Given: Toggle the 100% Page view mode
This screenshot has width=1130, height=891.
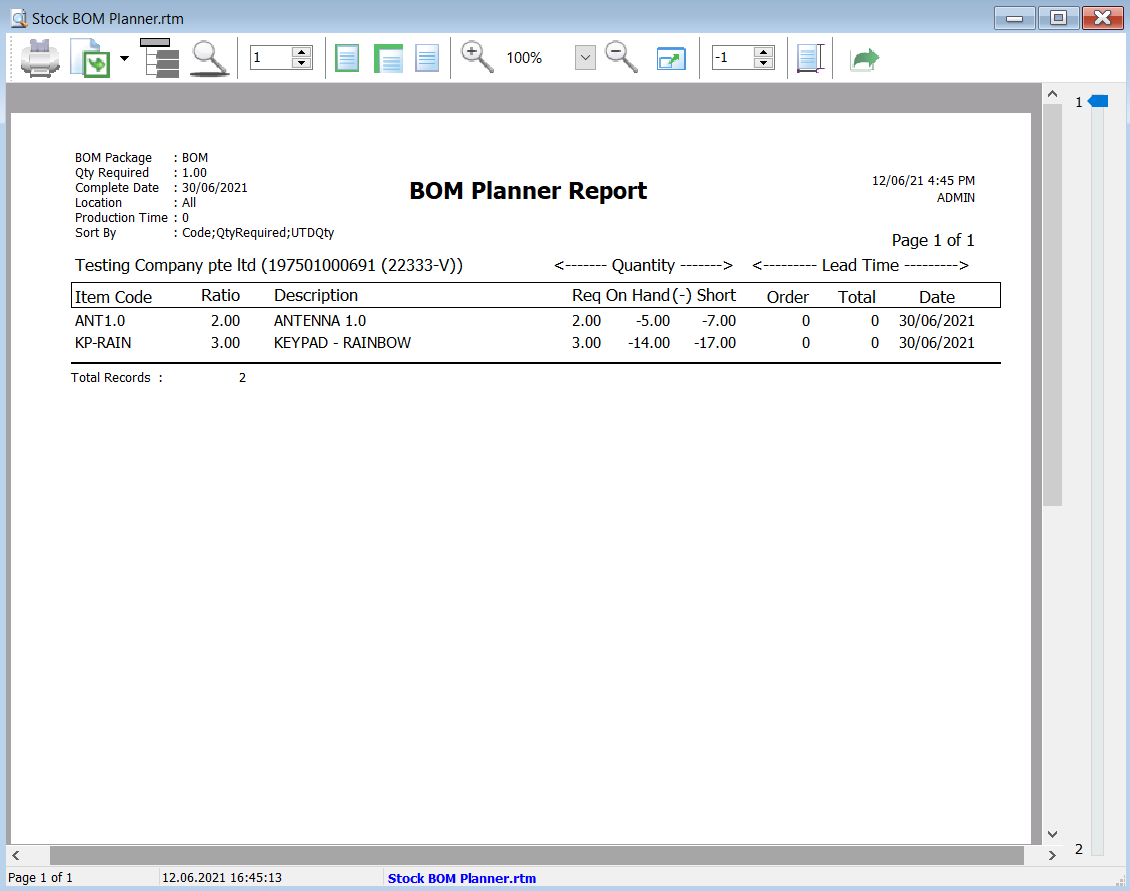Looking at the screenshot, I should point(426,57).
